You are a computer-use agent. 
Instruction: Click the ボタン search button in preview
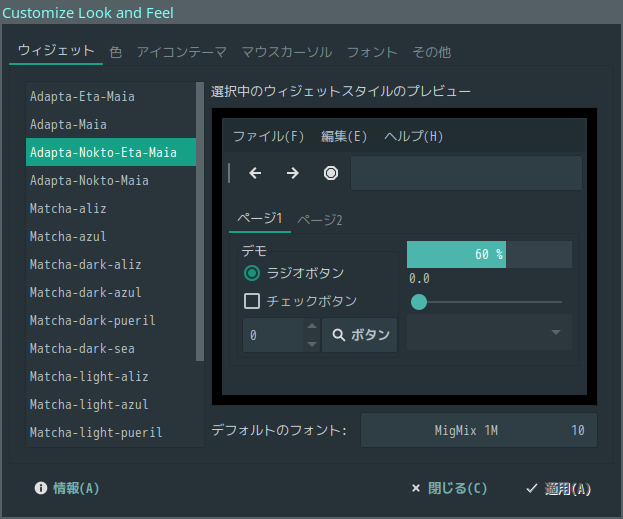coord(360,336)
